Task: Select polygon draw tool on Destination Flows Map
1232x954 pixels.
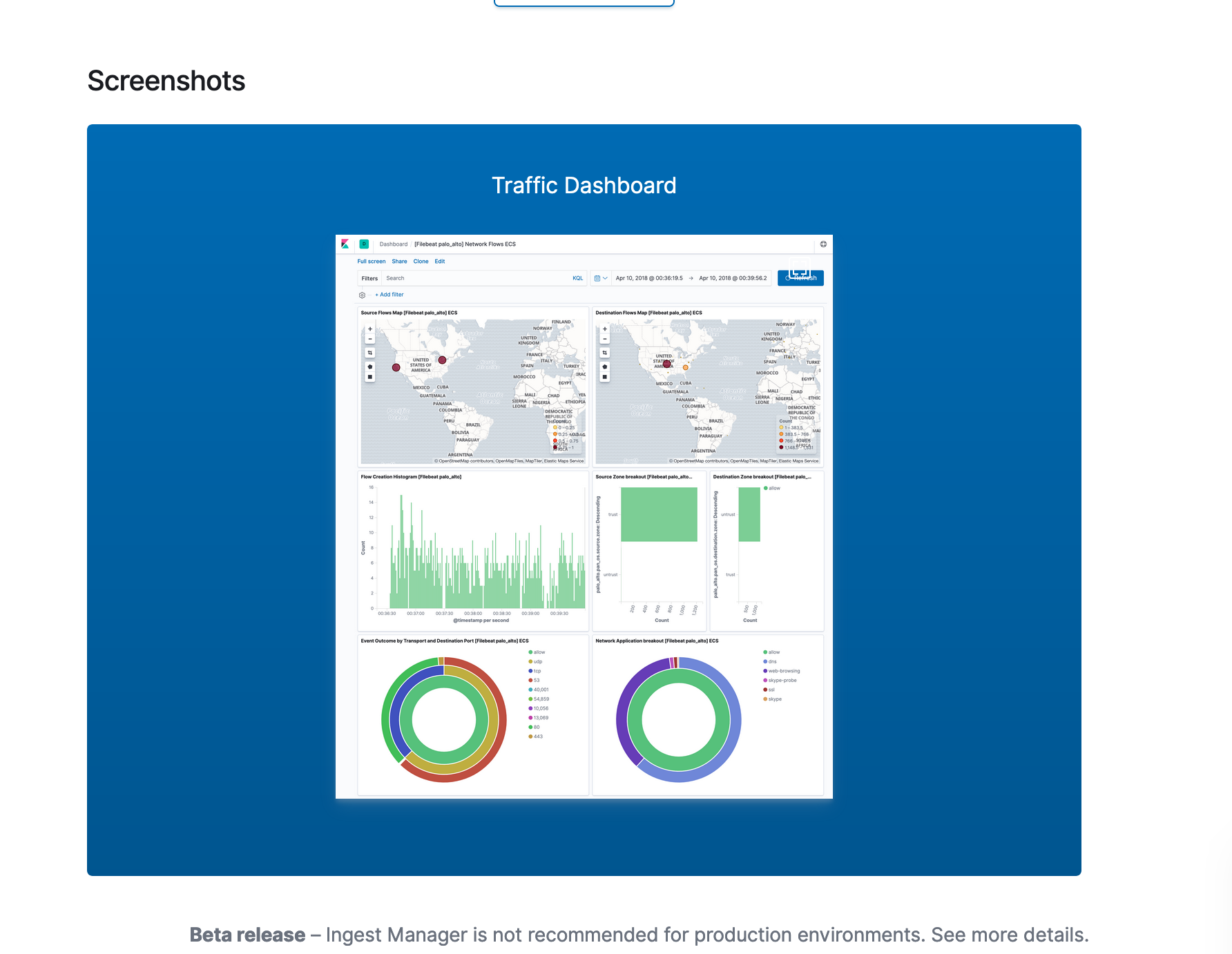Action: pyautogui.click(x=605, y=367)
